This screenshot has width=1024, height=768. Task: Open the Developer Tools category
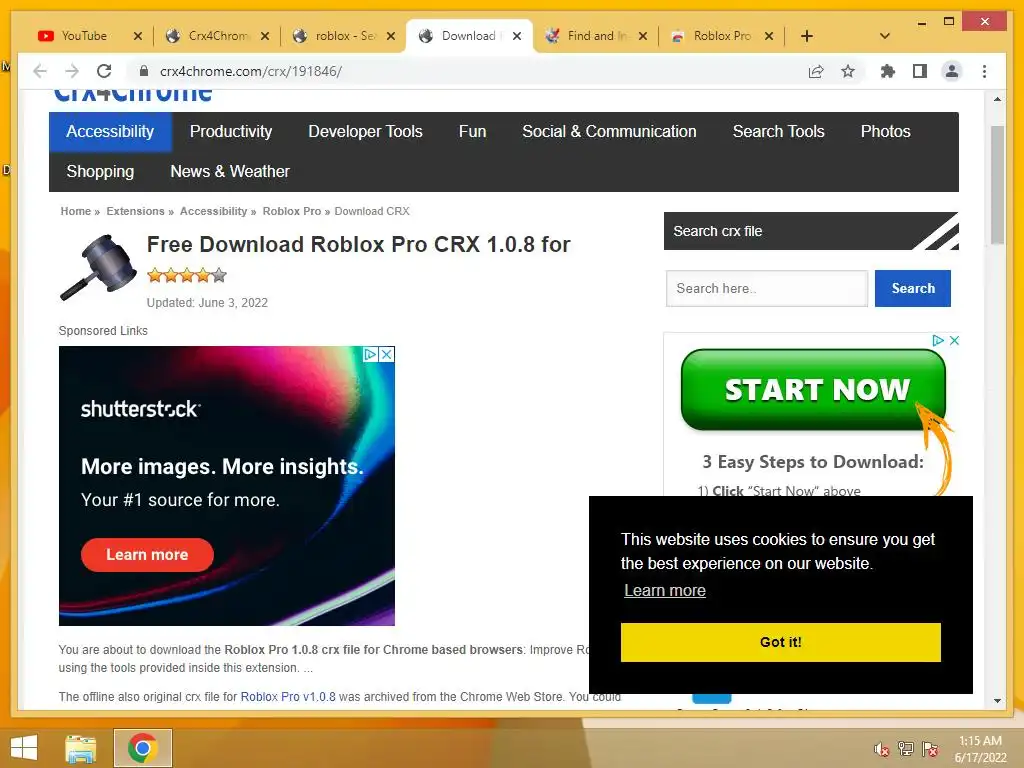365,131
